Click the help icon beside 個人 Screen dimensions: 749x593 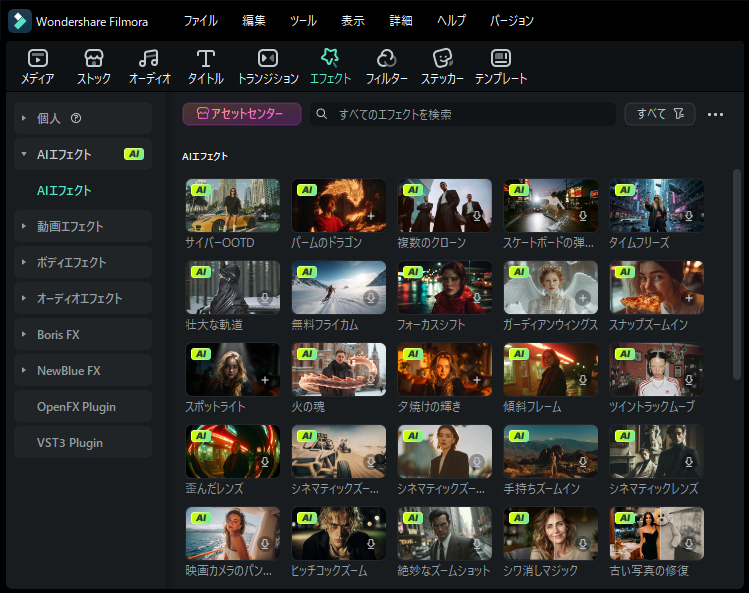[76, 118]
